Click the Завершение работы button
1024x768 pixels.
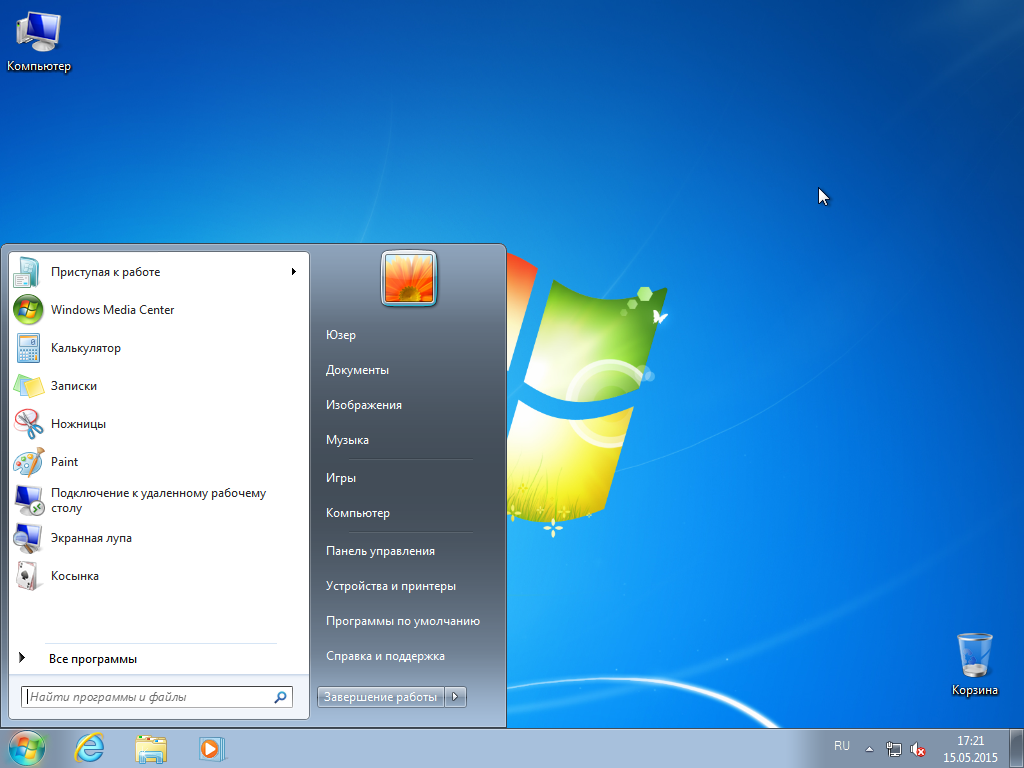[x=381, y=697]
